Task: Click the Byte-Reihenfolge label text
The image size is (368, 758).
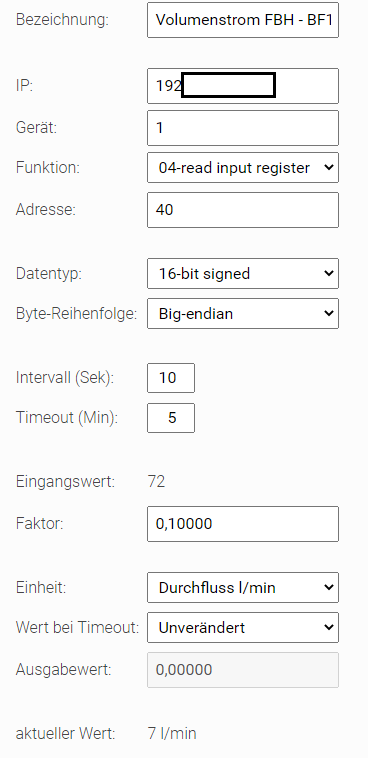Action: pos(76,314)
